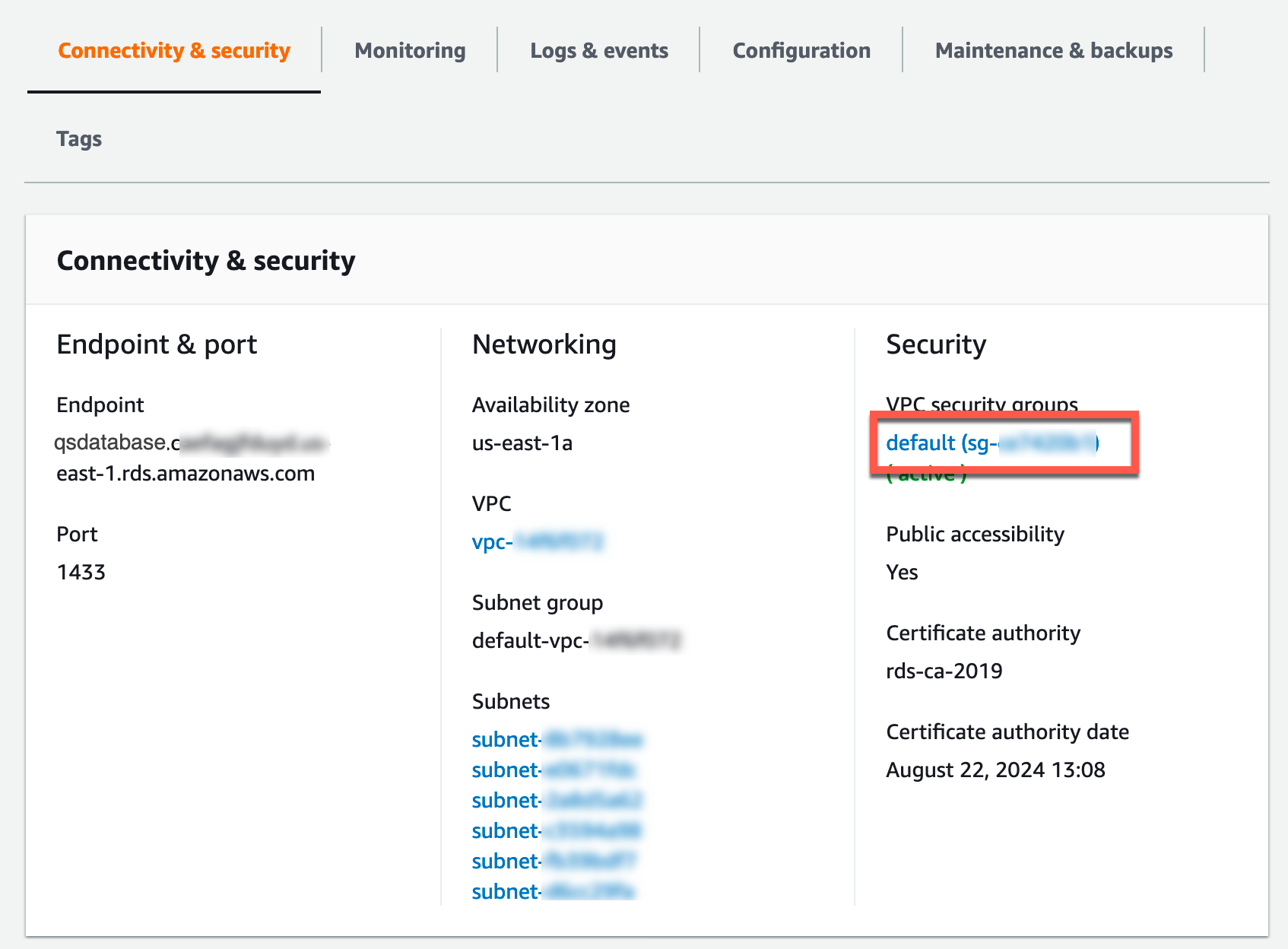The image size is (1288, 949).
Task: Open the Tags tab
Action: tap(79, 139)
